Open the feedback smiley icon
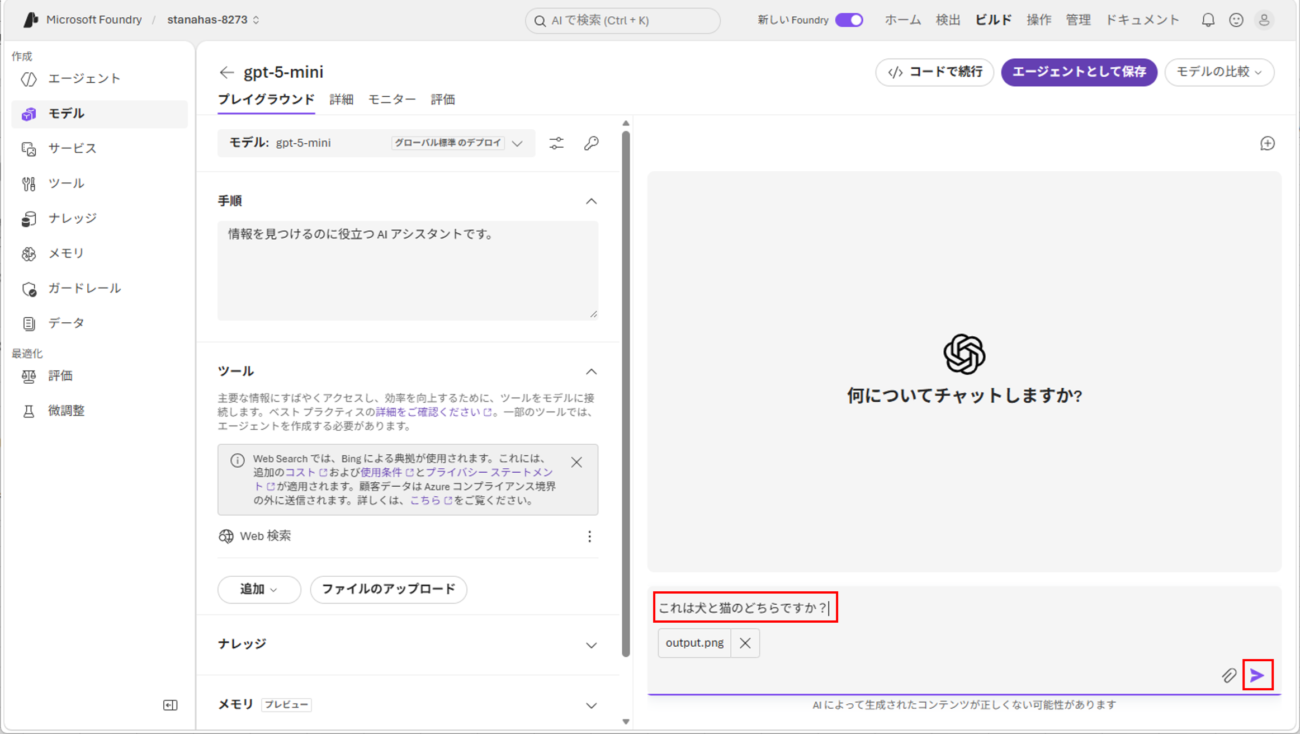Screen dimensions: 1300x734 1236,20
